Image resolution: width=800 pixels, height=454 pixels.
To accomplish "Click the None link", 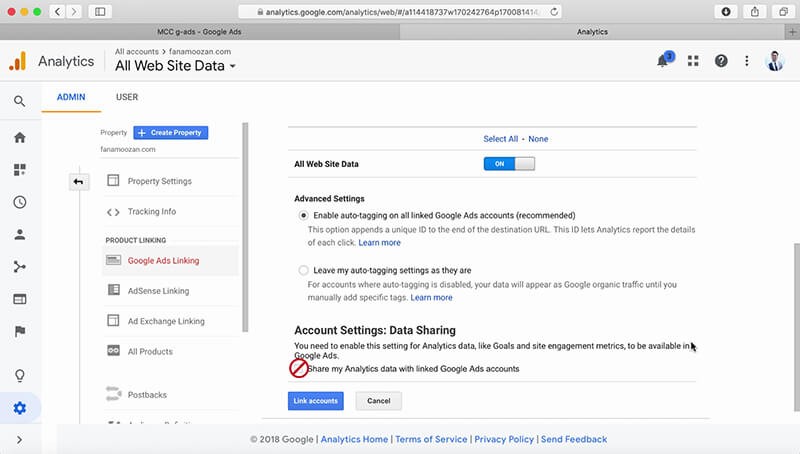I will click(x=538, y=139).
